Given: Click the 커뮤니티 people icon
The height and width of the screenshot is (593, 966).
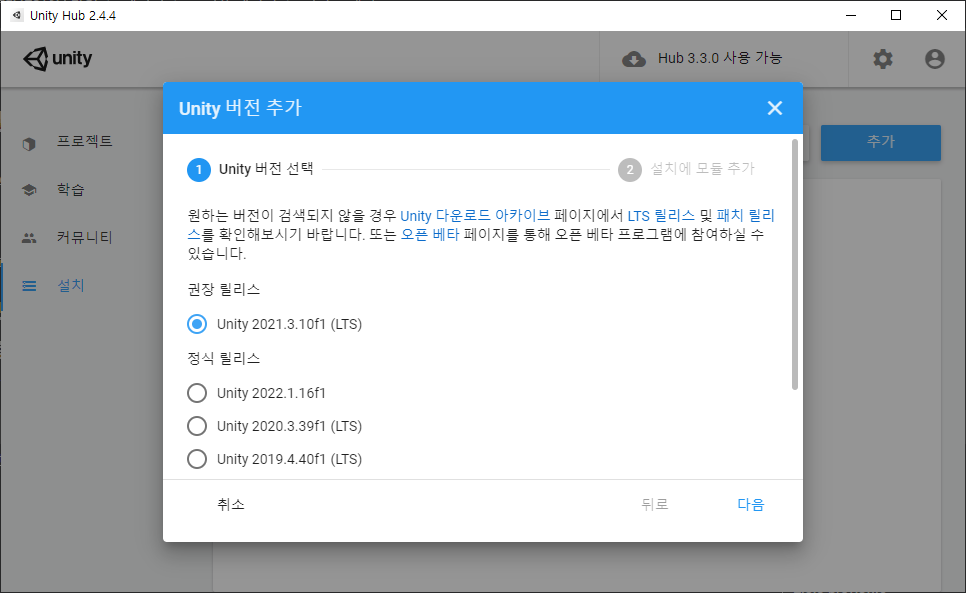Looking at the screenshot, I should [29, 238].
